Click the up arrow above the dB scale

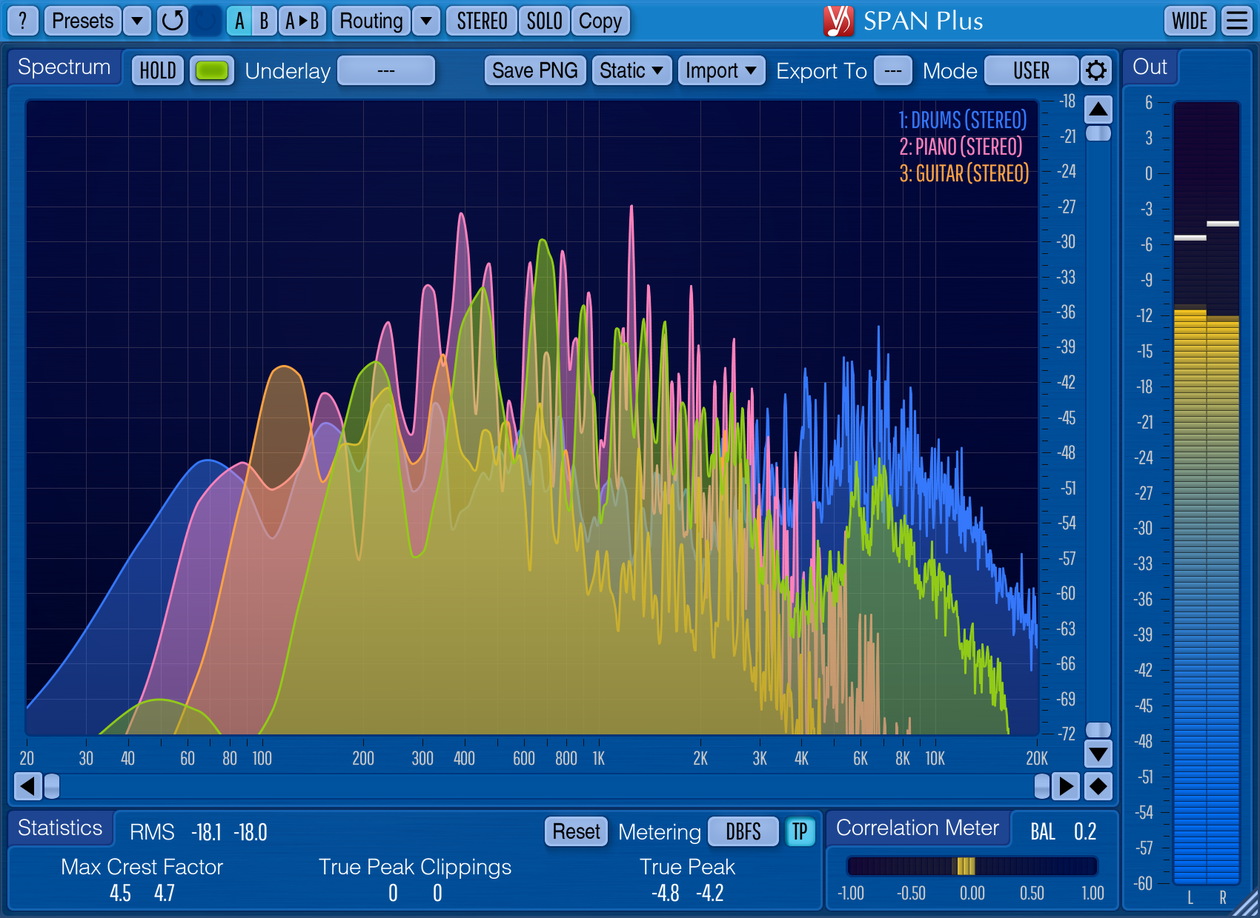coord(1098,109)
